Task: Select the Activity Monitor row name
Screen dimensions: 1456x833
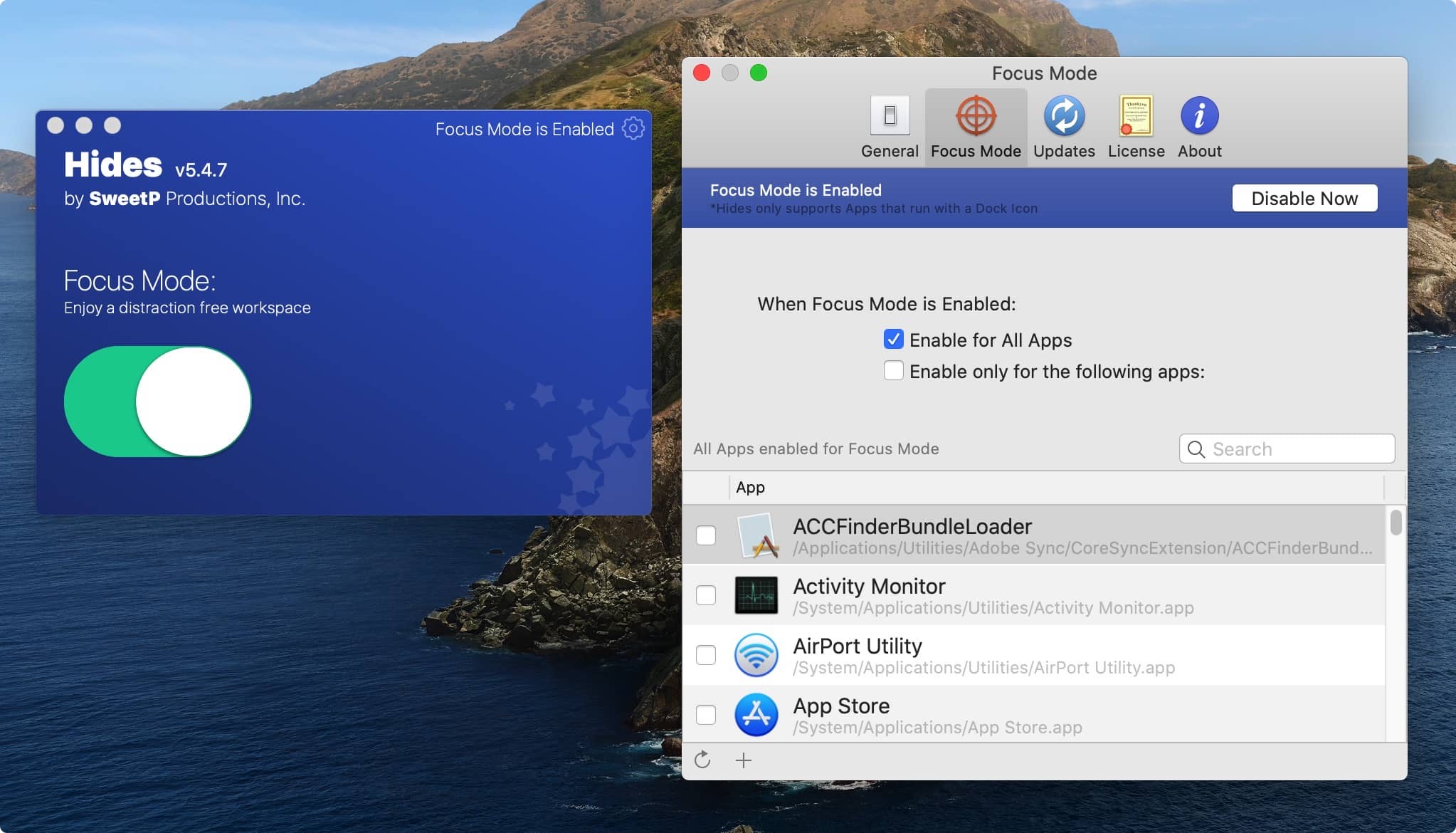Action: point(869,586)
